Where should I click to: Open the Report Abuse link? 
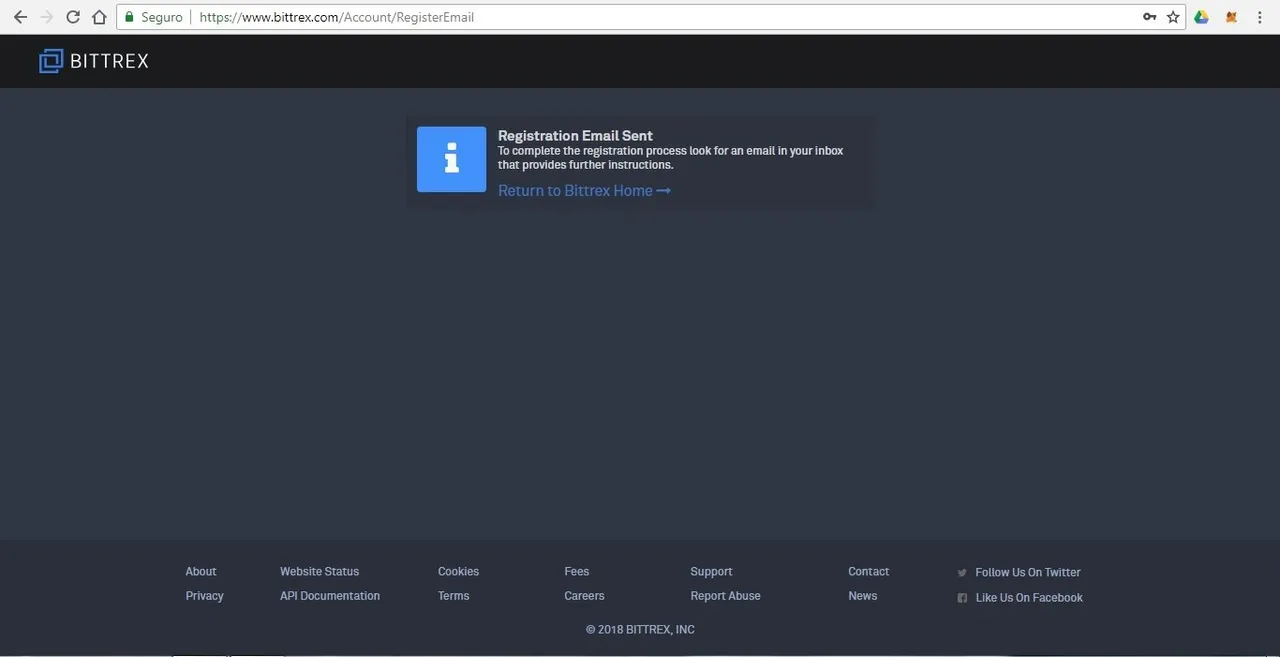[x=725, y=596]
